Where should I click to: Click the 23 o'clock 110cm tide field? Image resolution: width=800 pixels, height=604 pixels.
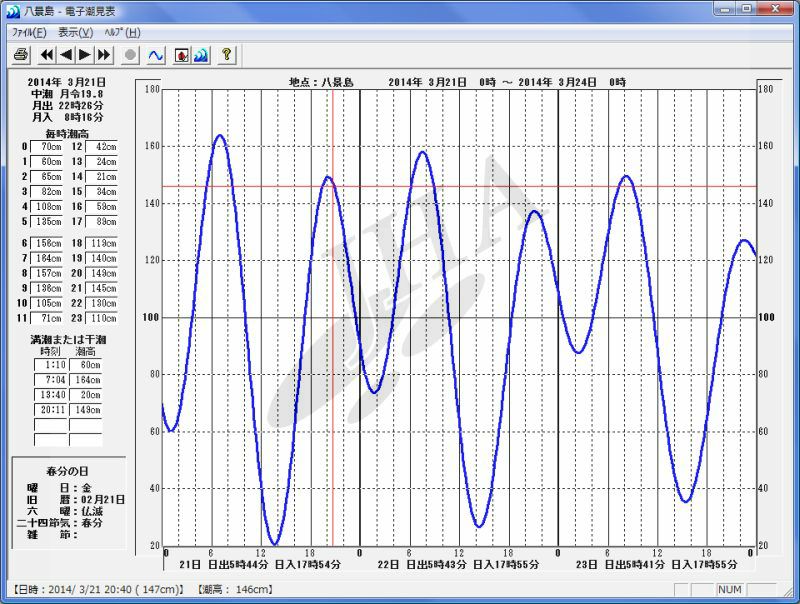102,318
